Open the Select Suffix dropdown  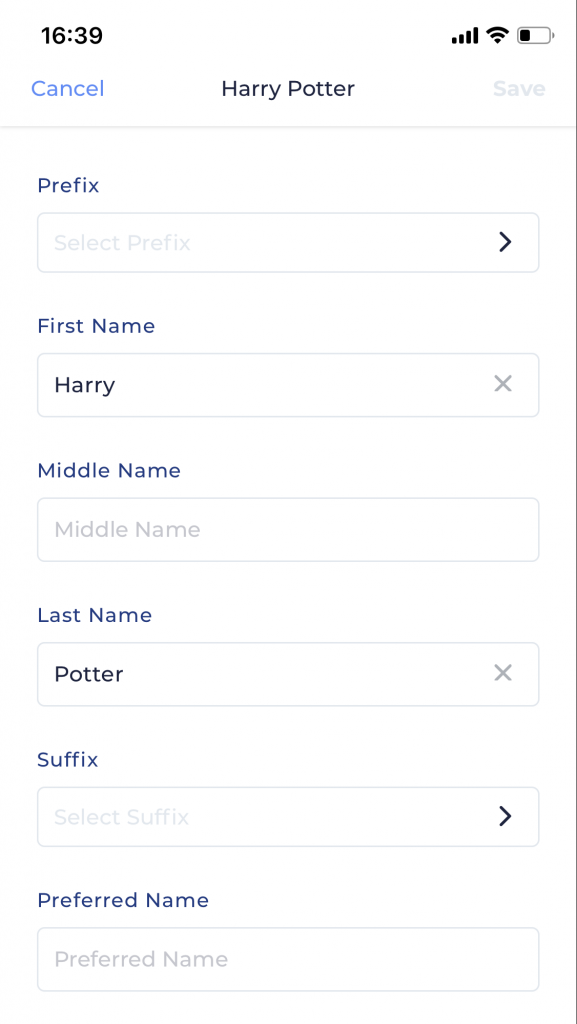[288, 816]
